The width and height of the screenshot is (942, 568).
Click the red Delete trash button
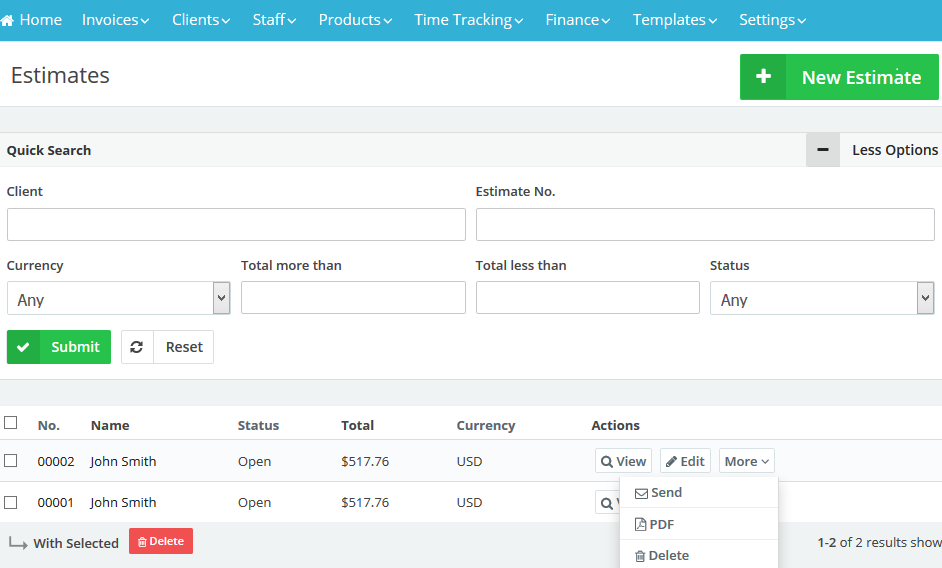coord(161,541)
